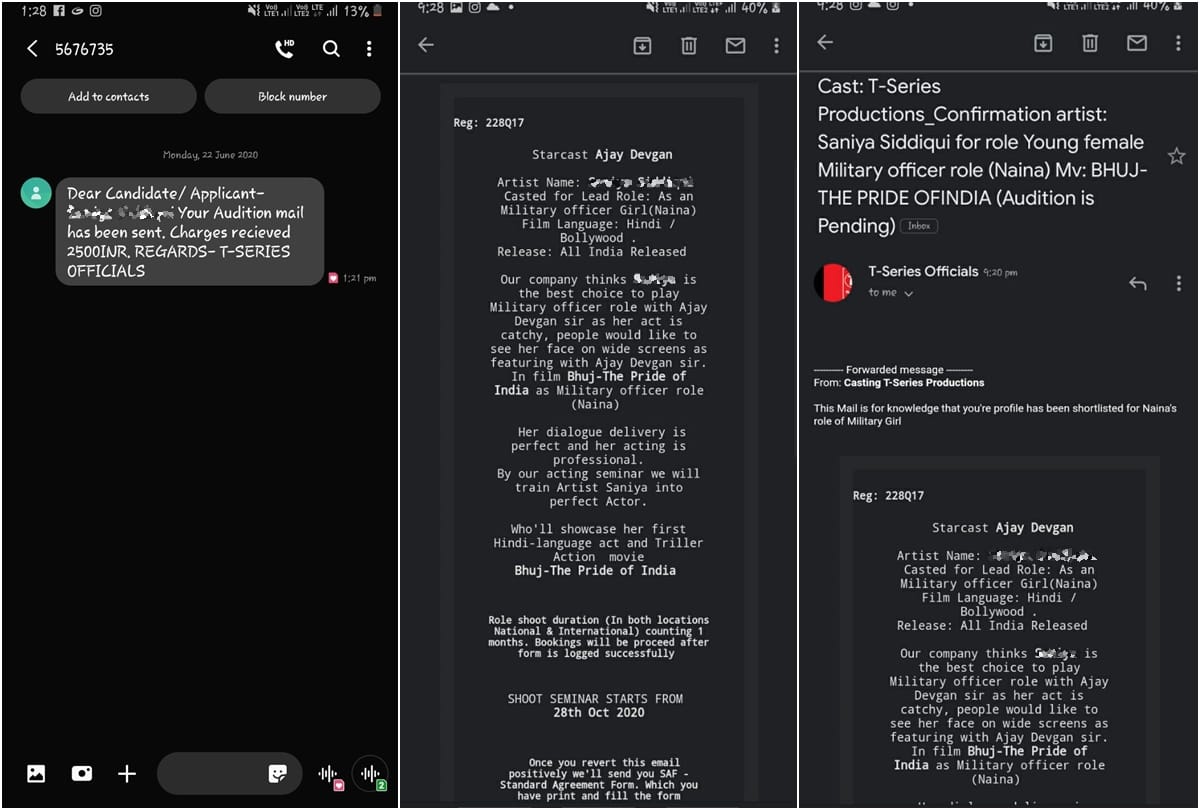The image size is (1200, 810).
Task: Open the T-SERIES OFFICIALS SMS message bubble
Action: 189,232
